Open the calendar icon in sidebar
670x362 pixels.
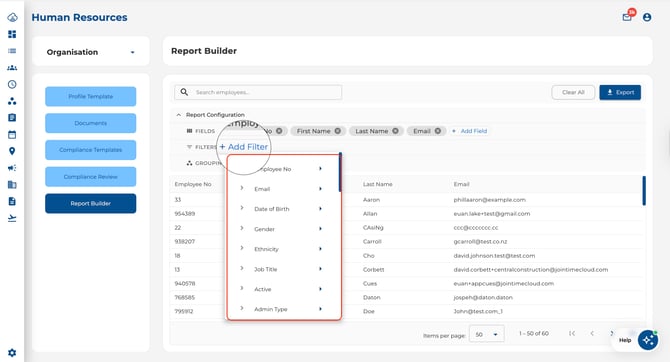(x=12, y=135)
